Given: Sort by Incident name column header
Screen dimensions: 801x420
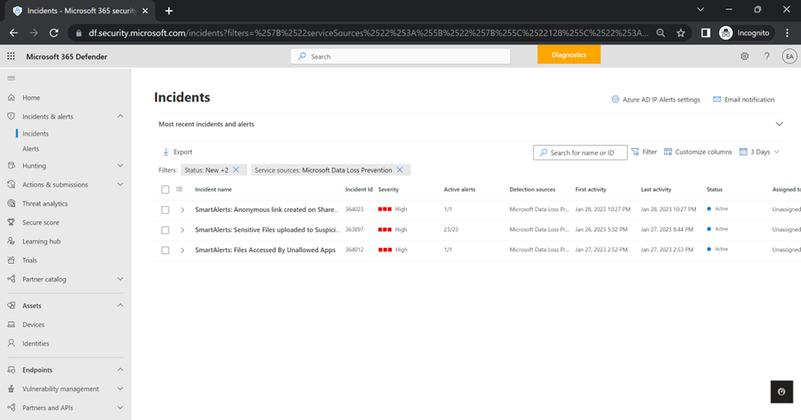Looking at the screenshot, I should 213,190.
